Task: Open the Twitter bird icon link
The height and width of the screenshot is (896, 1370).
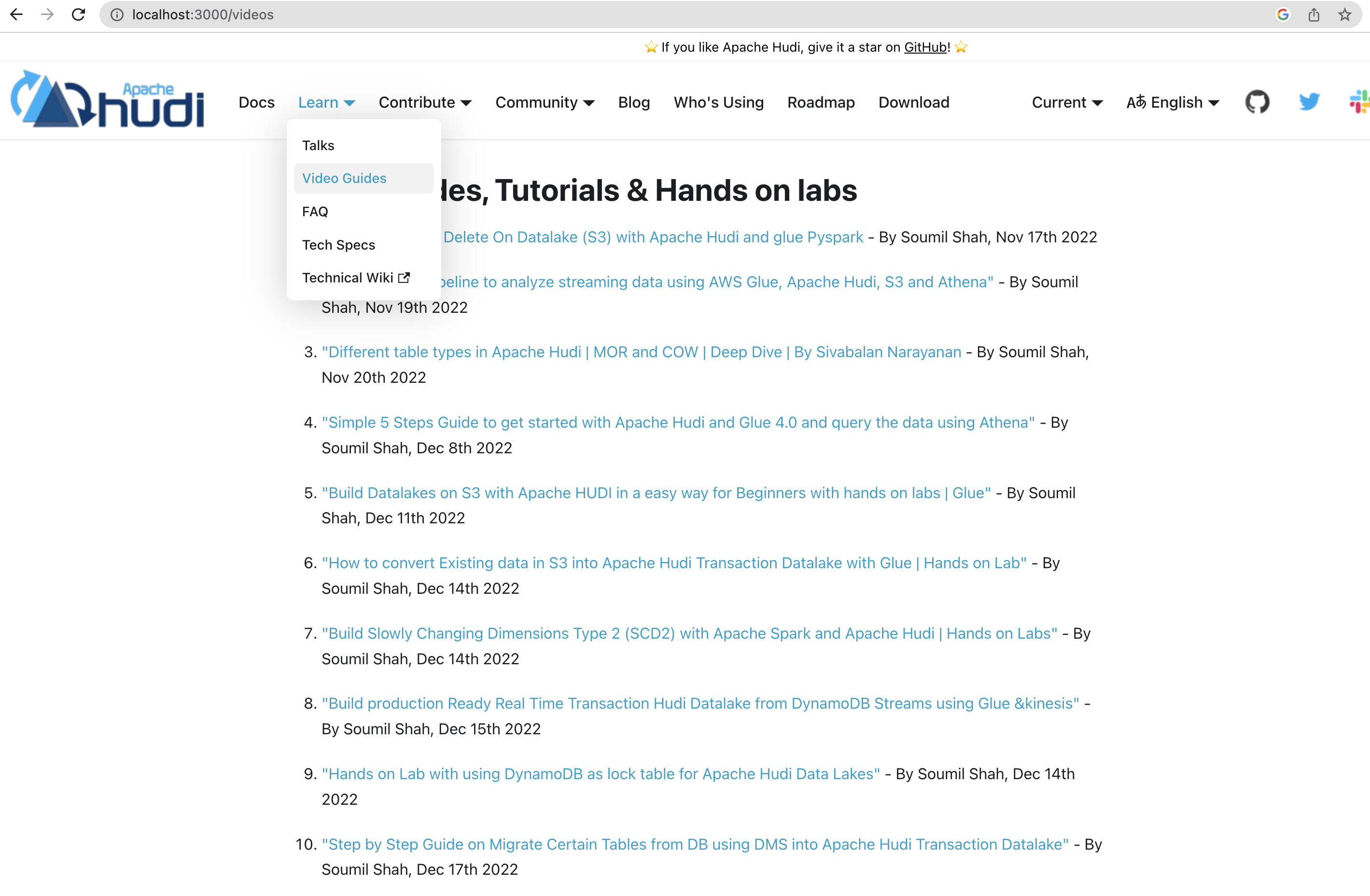Action: (x=1308, y=102)
